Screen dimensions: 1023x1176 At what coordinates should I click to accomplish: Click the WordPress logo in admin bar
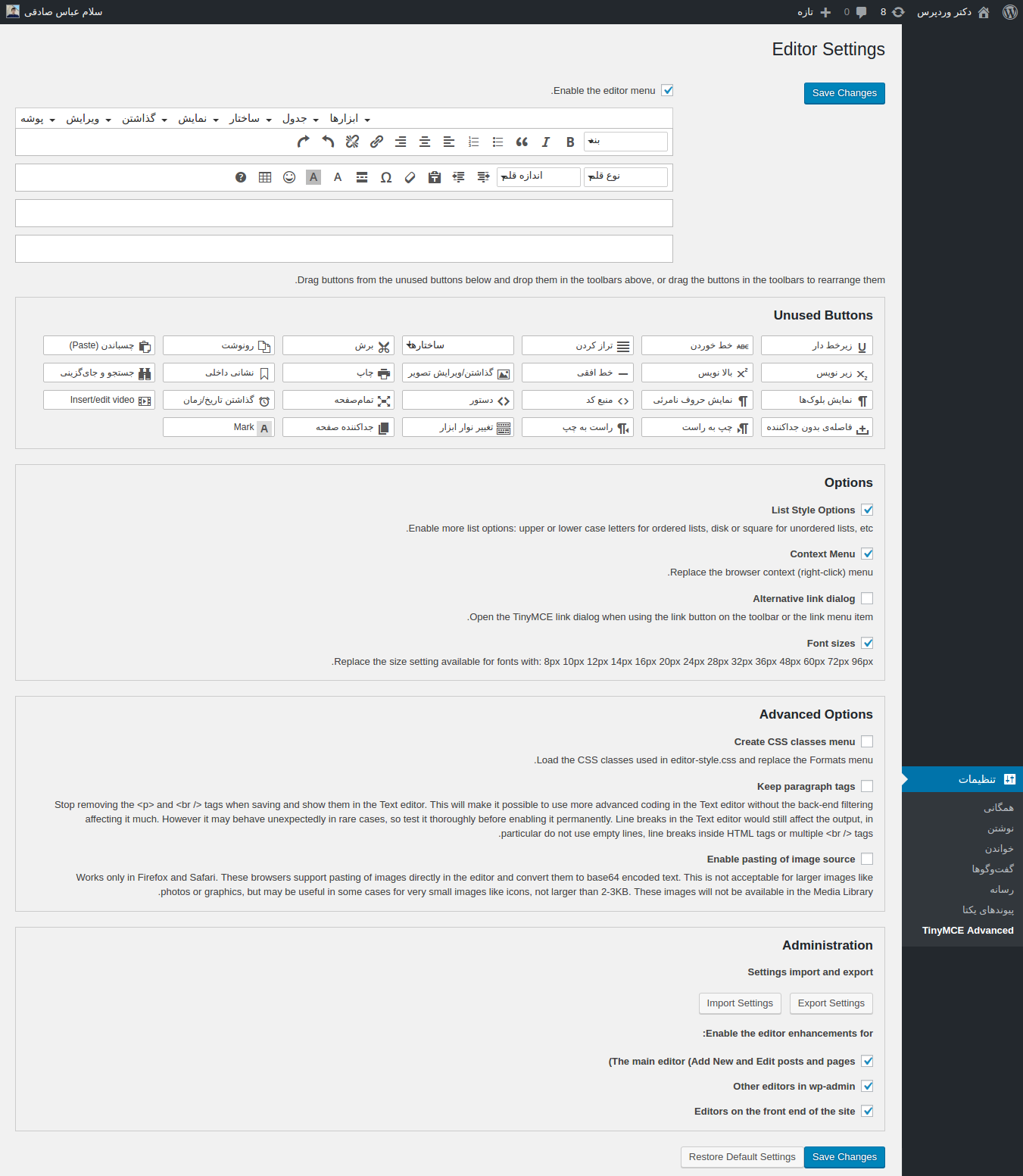[1009, 12]
